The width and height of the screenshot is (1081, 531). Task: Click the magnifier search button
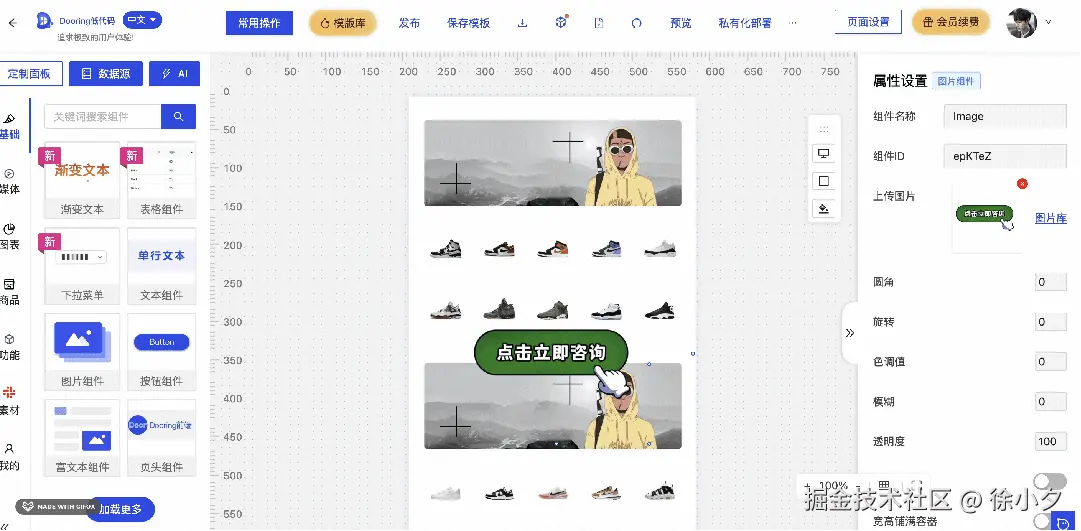179,117
